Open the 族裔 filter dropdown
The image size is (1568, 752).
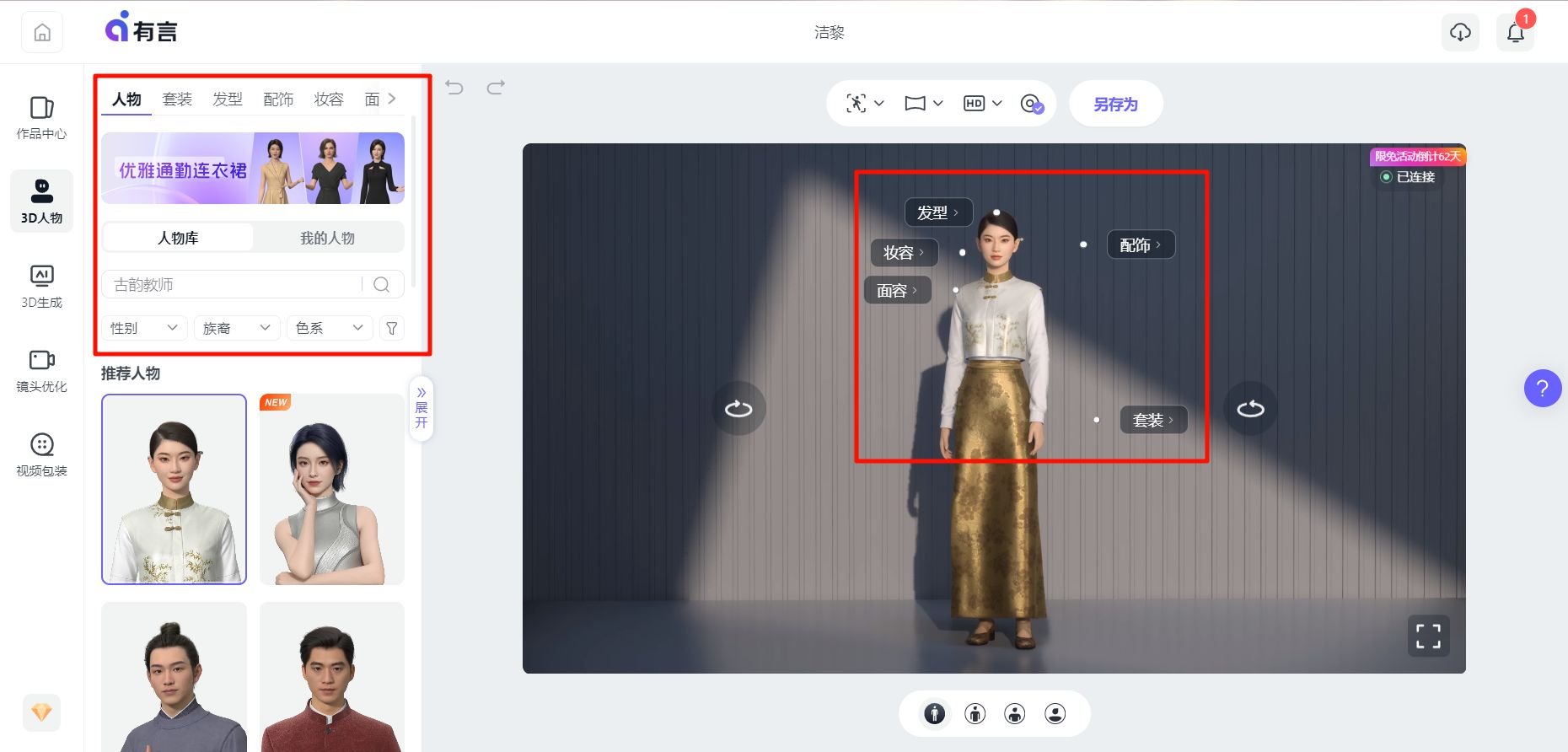[x=236, y=328]
